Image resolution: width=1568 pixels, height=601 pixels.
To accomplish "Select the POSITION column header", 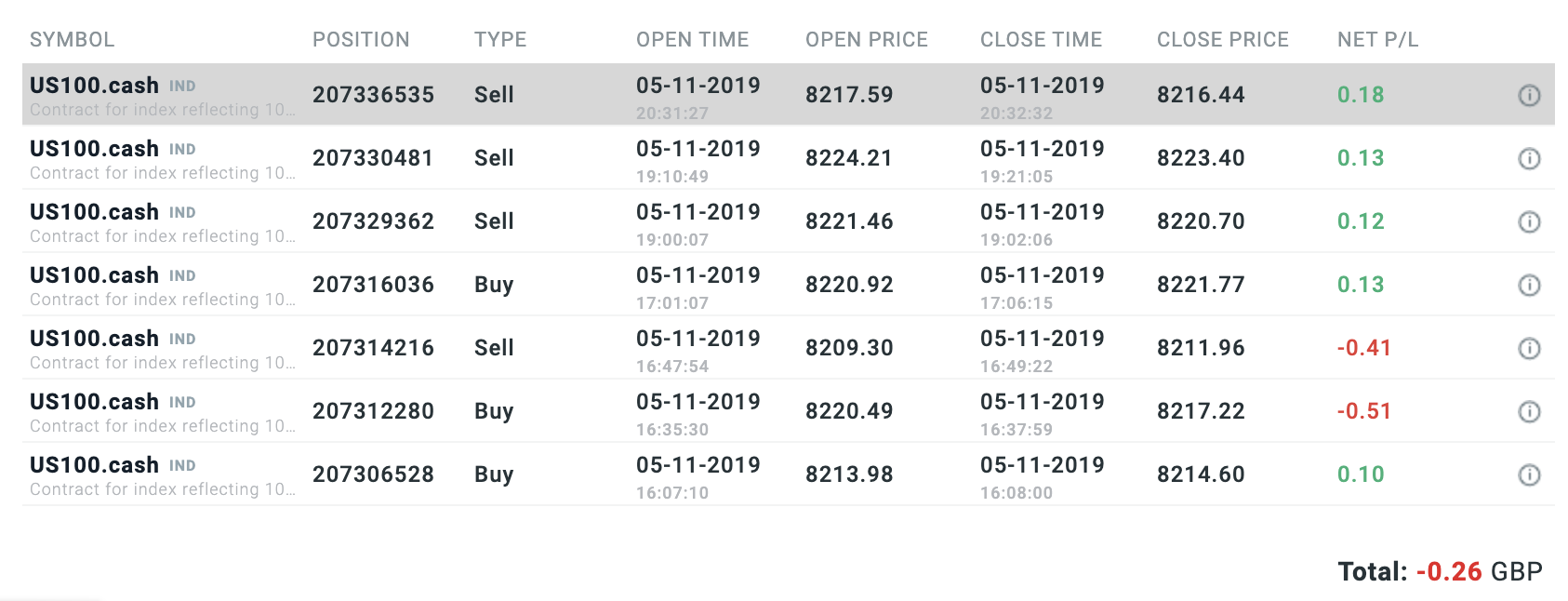I will point(361,40).
